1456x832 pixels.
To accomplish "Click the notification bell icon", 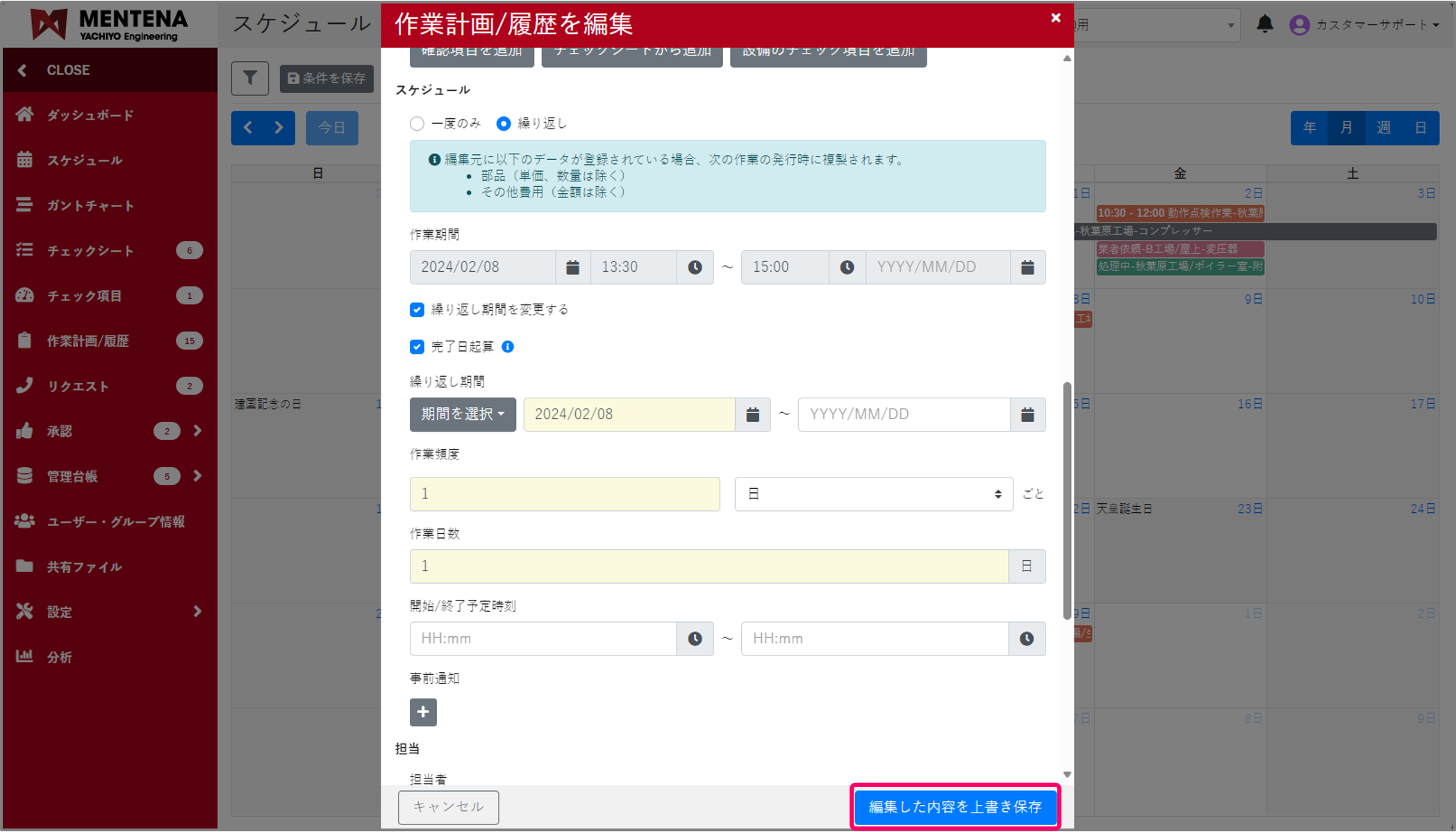I will click(x=1265, y=24).
